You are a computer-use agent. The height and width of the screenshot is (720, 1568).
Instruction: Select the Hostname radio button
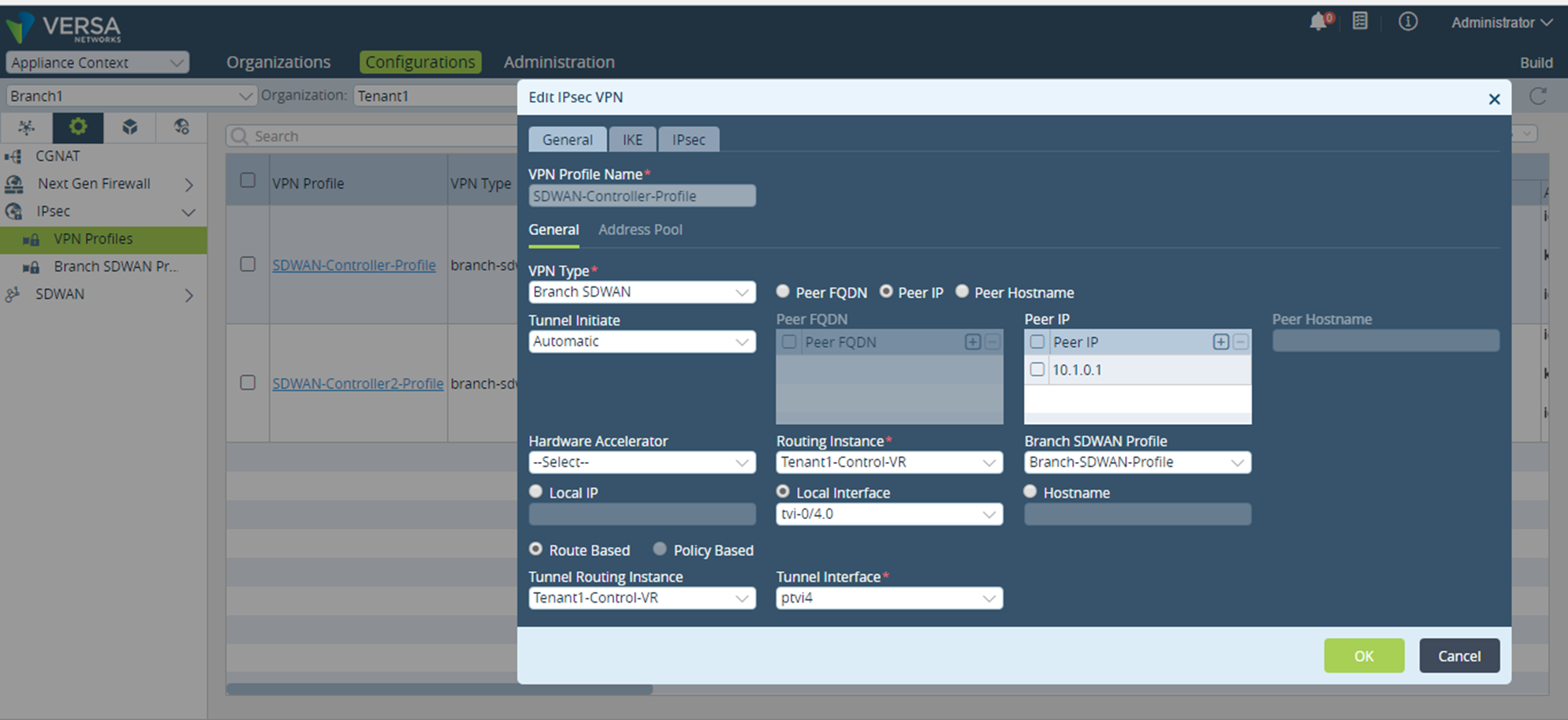pyautogui.click(x=1030, y=491)
